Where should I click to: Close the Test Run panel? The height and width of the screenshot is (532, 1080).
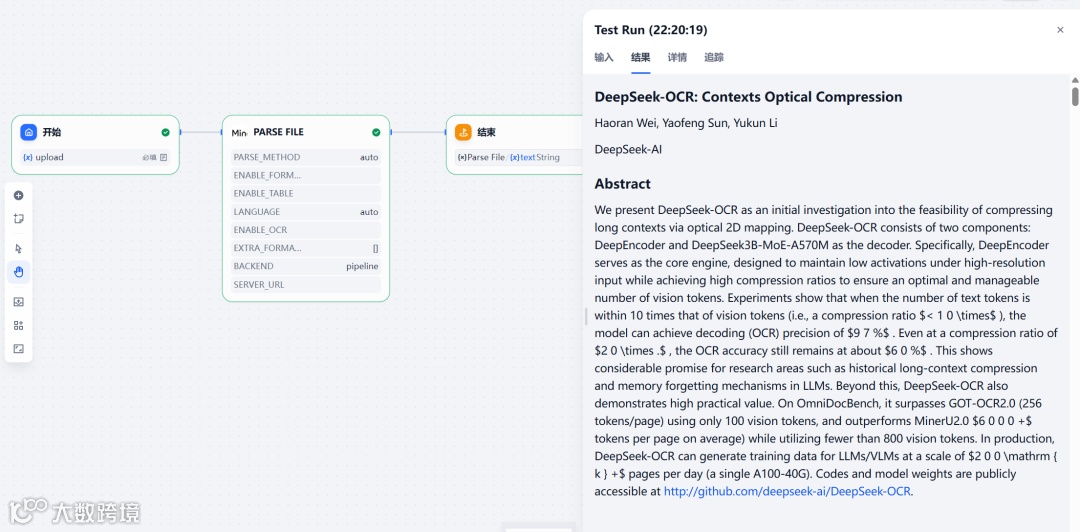coord(1060,30)
